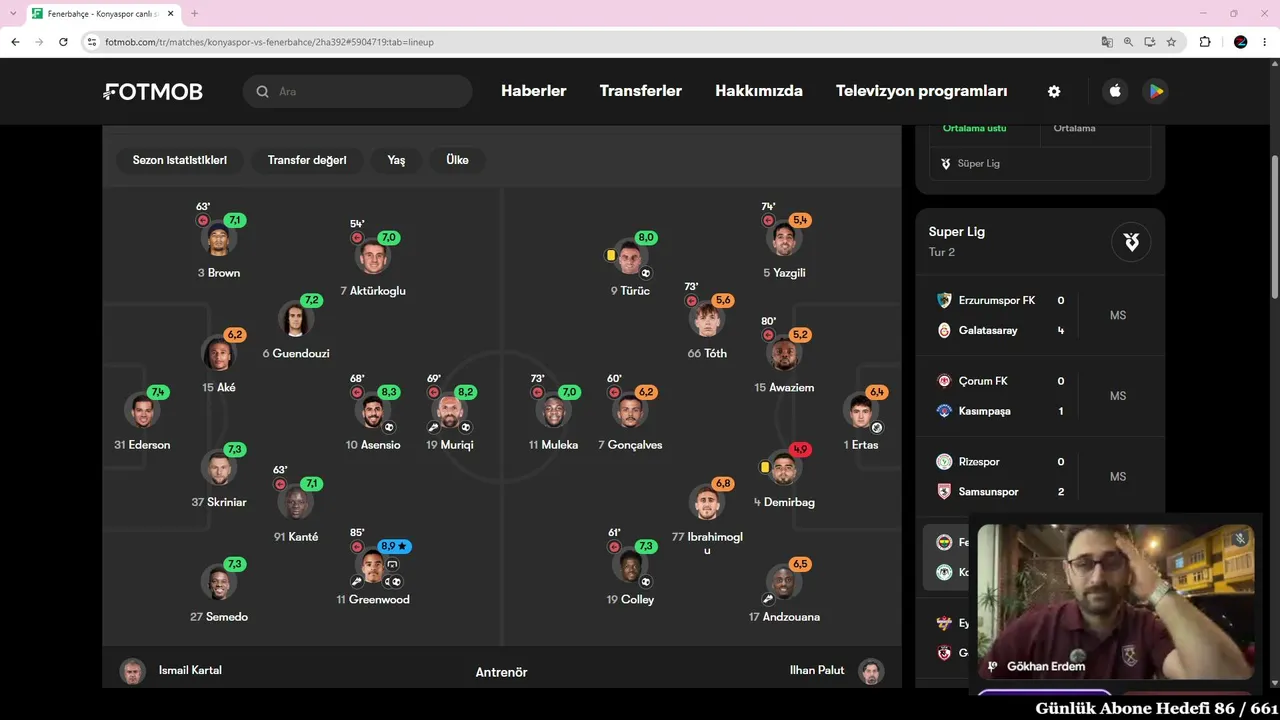Screen dimensions: 1280x720
Task: Open Skriniar's player photo
Action: point(219,468)
